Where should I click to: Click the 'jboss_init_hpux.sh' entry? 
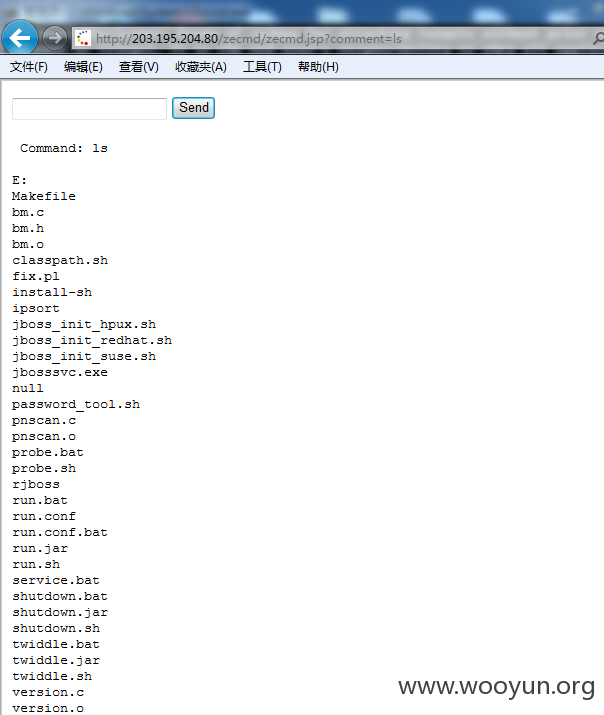click(84, 324)
